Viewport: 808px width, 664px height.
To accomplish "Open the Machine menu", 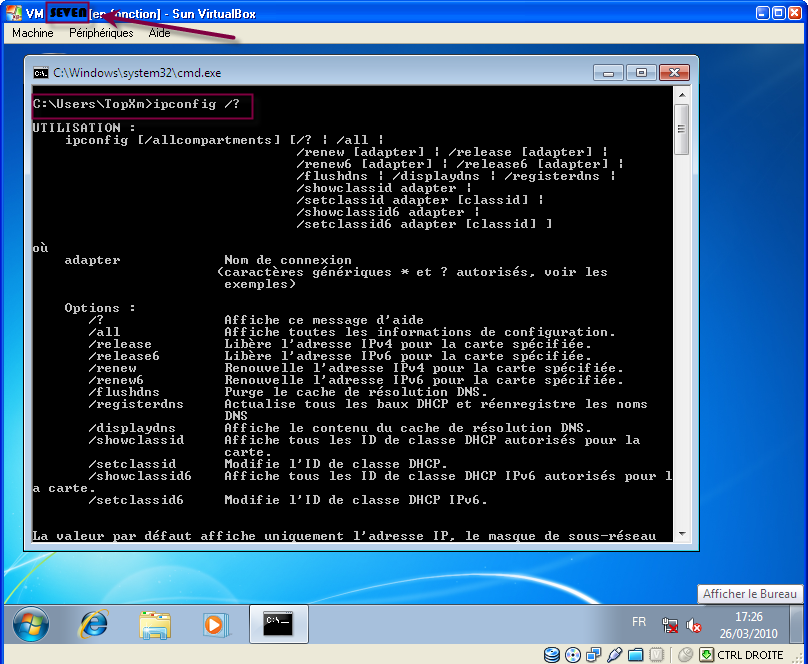I will pos(32,33).
